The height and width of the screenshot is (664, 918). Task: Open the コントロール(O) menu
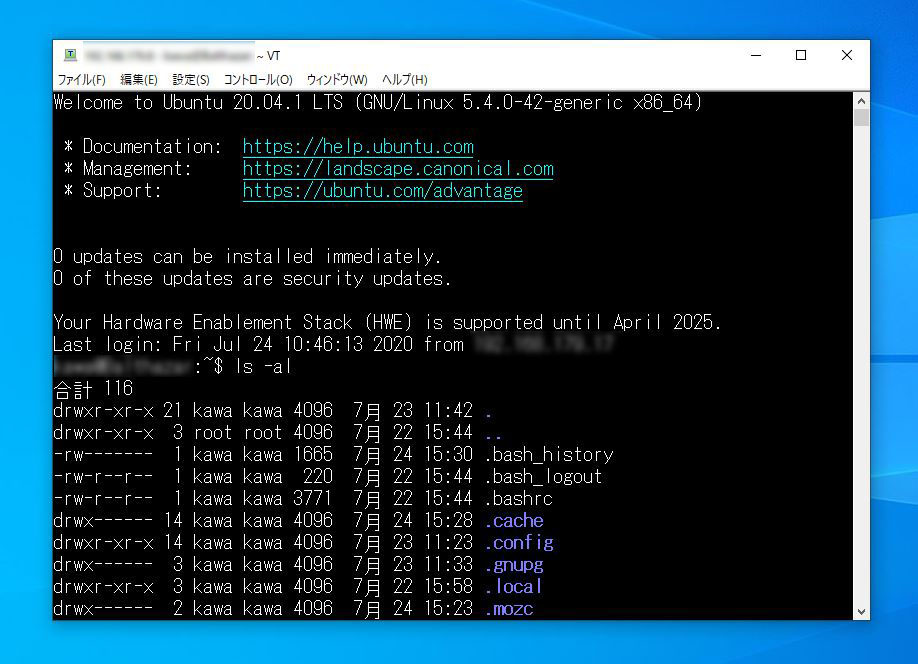point(258,80)
